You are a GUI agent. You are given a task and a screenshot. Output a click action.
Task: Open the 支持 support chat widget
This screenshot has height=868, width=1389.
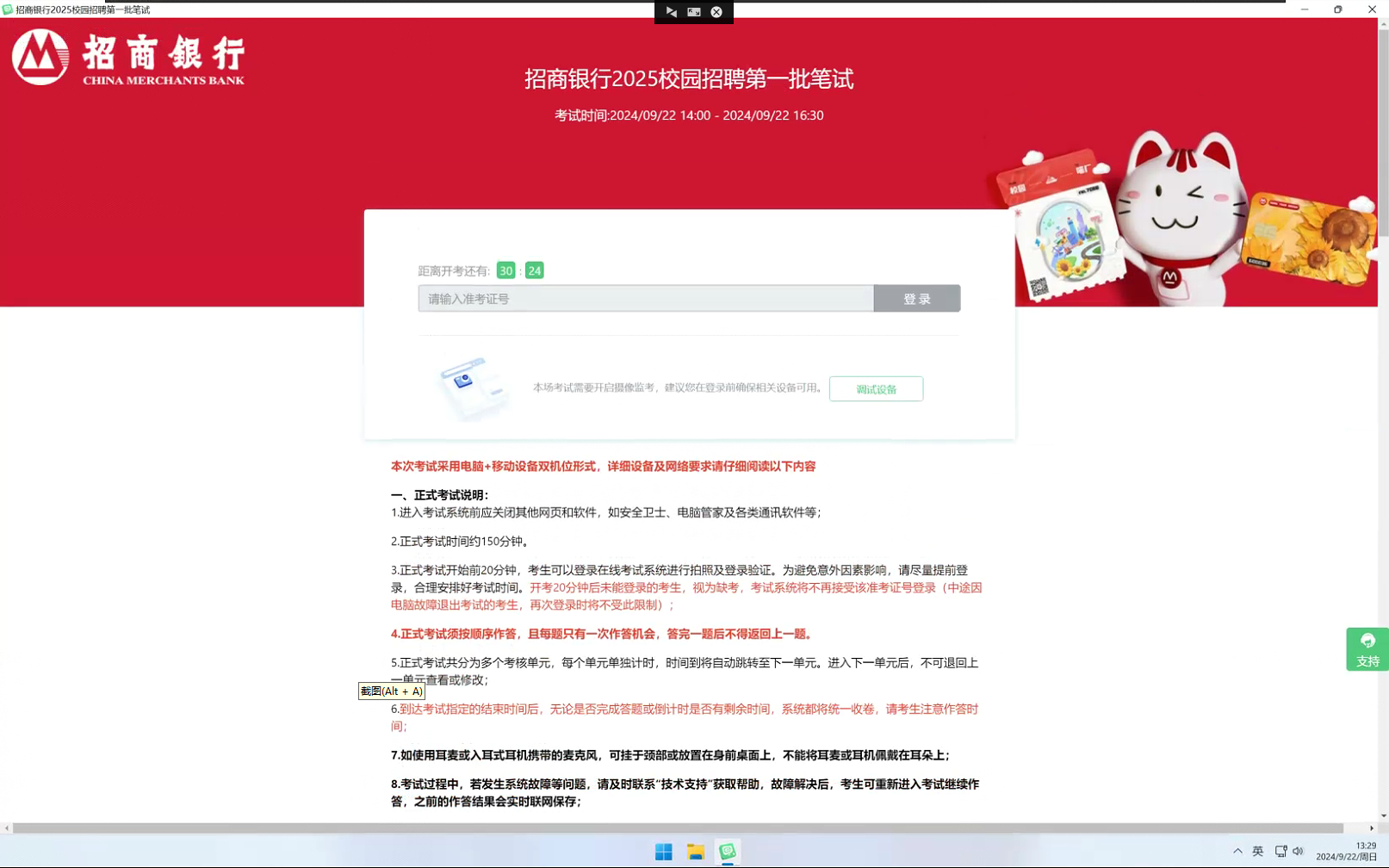[x=1367, y=649]
